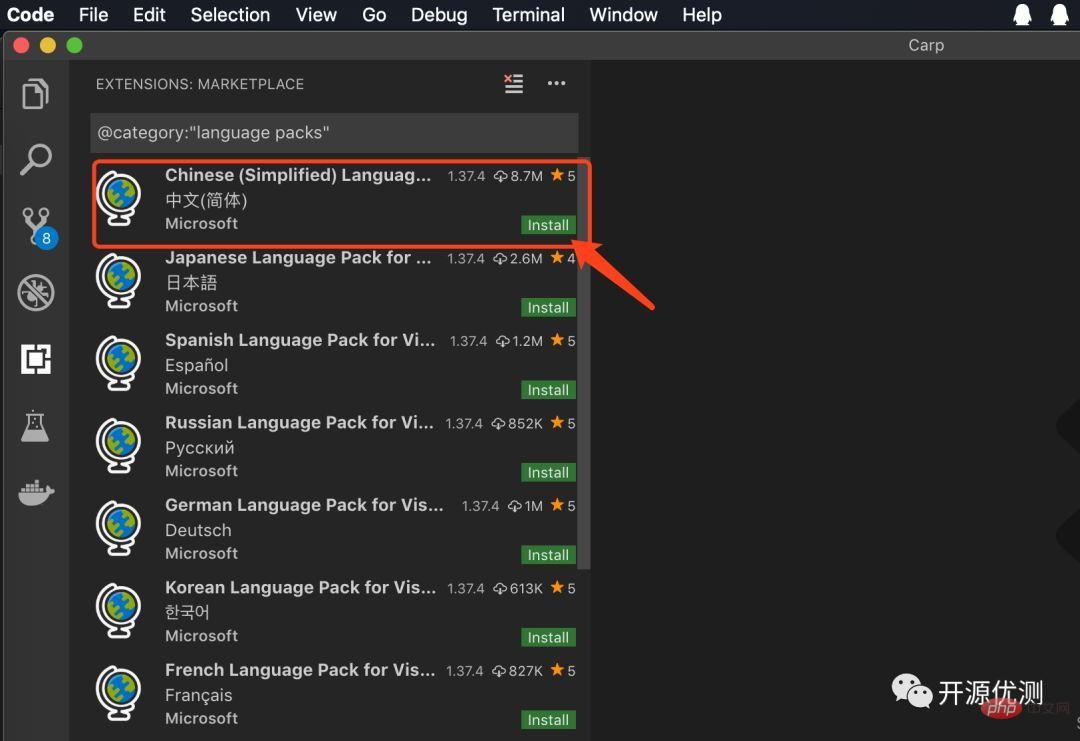Open the Go menu
Image resolution: width=1080 pixels, height=741 pixels.
click(374, 14)
